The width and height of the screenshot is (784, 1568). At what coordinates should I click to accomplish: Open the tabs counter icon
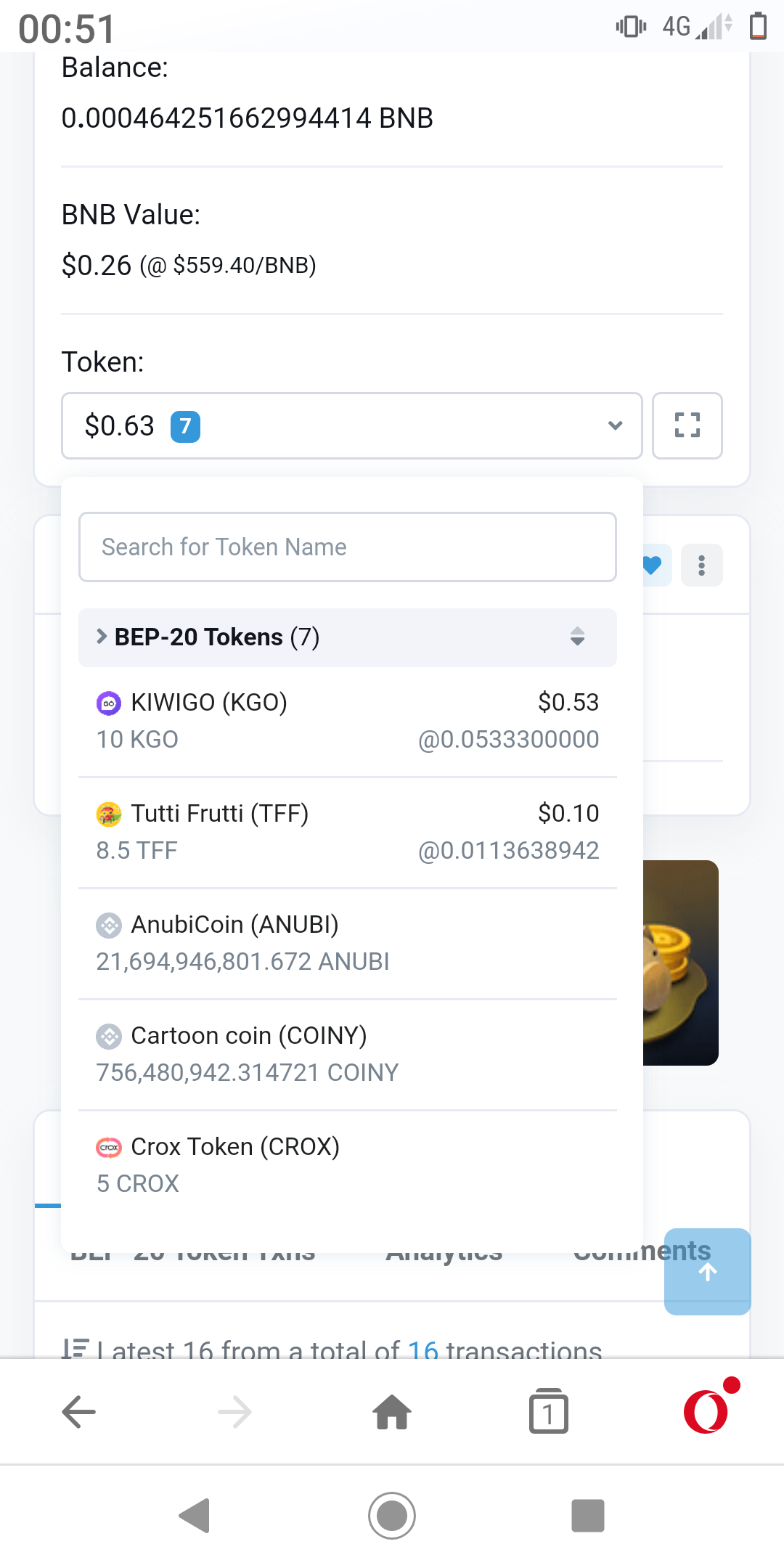tap(549, 1411)
